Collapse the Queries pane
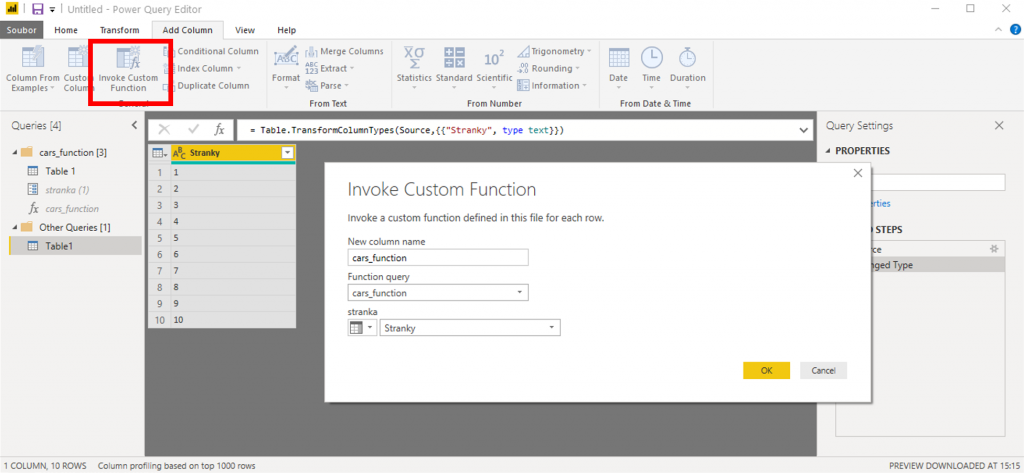1024x473 pixels. [134, 125]
